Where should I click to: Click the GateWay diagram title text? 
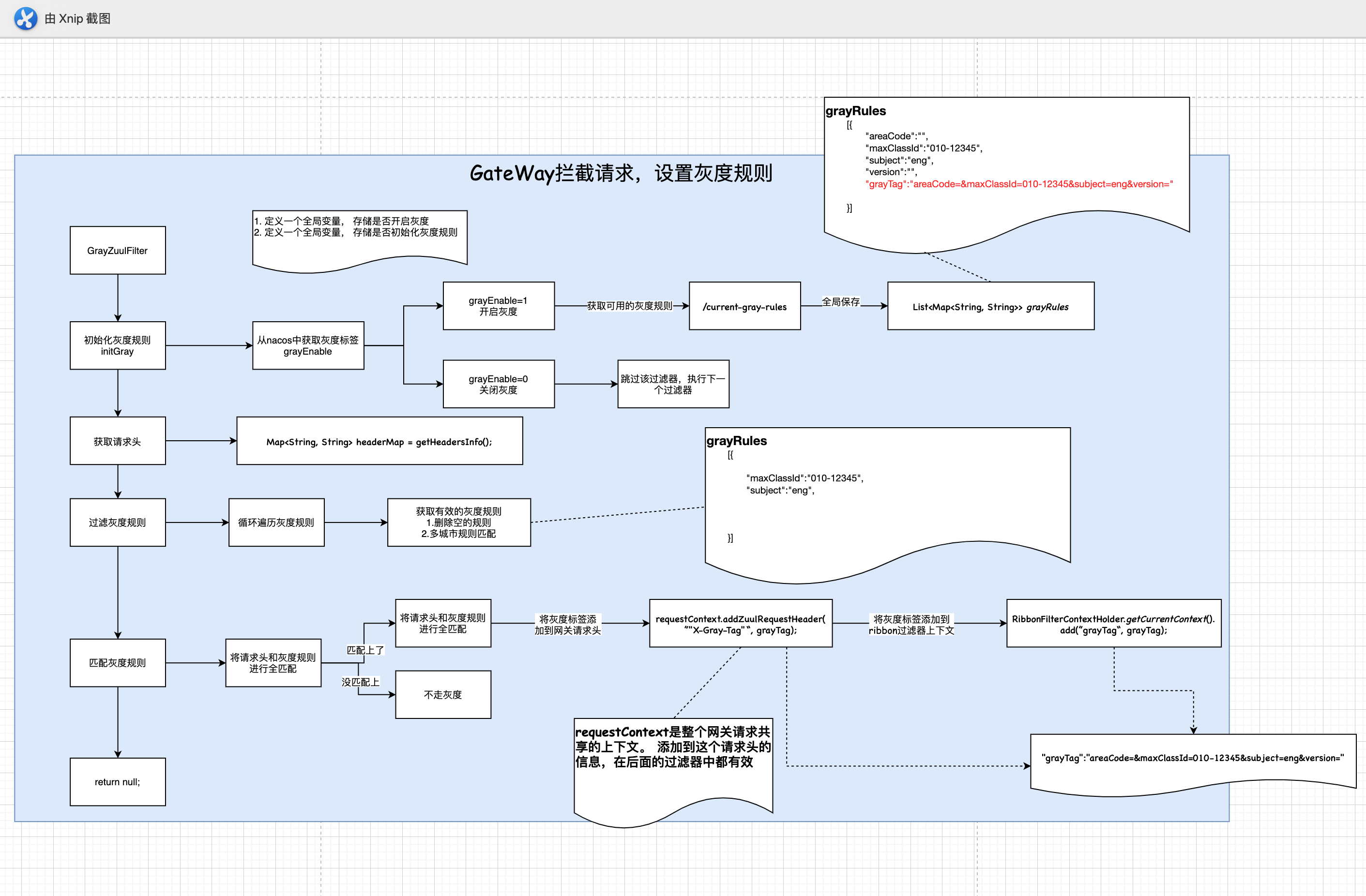(x=621, y=173)
